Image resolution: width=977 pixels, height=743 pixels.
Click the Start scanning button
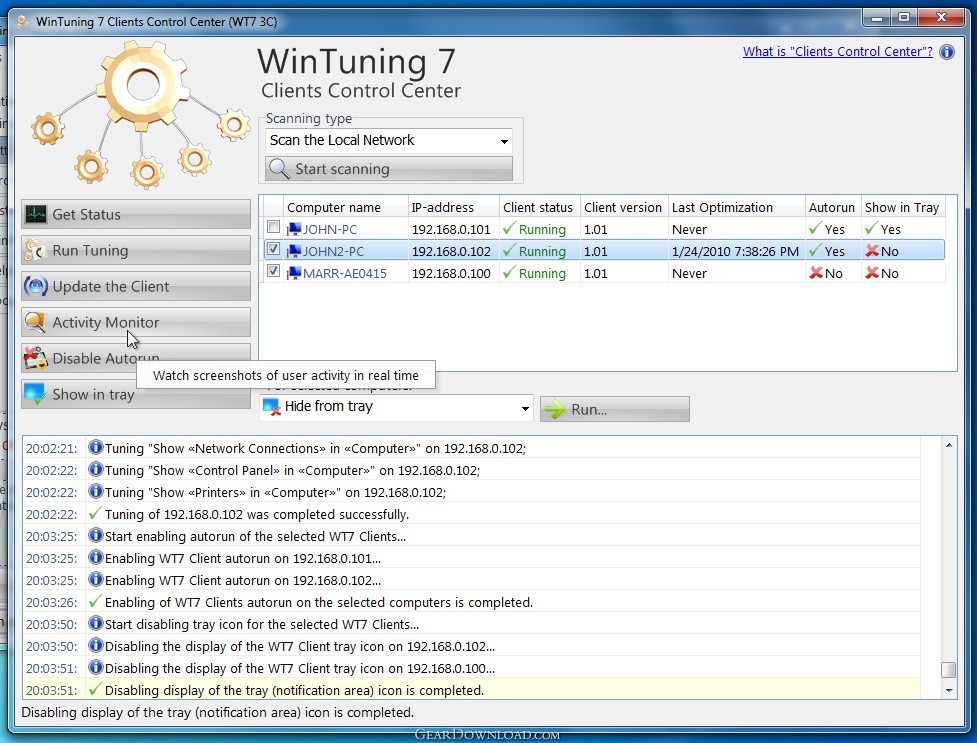pyautogui.click(x=389, y=169)
